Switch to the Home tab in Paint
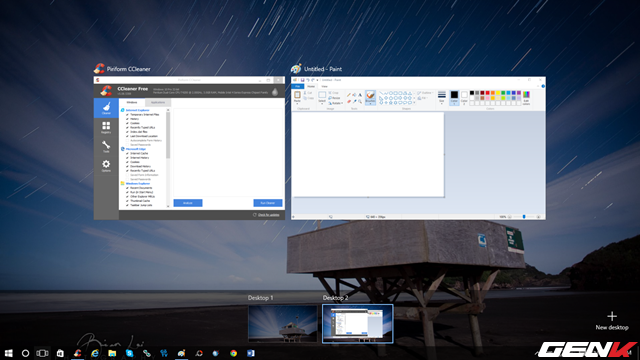 [311, 87]
